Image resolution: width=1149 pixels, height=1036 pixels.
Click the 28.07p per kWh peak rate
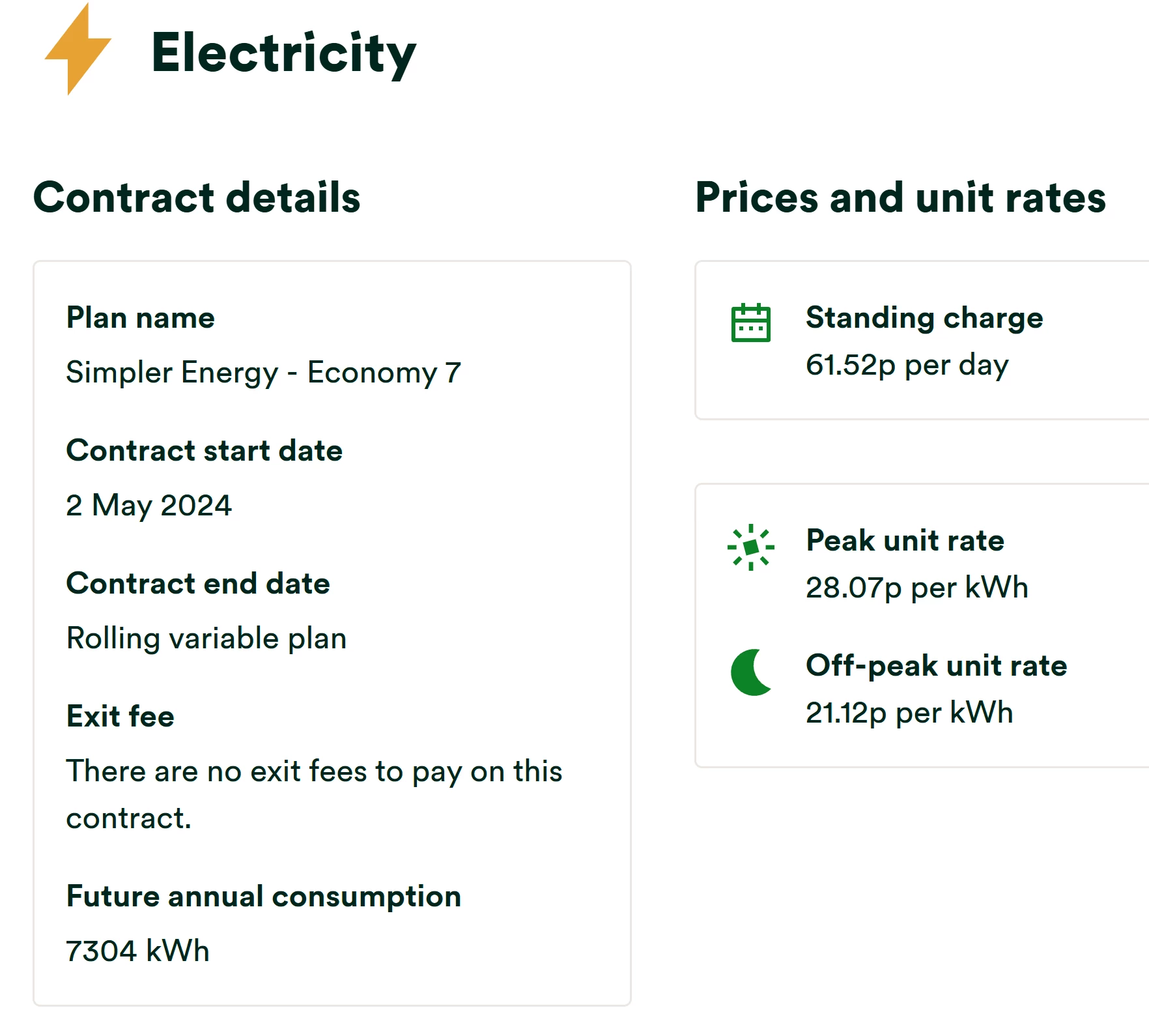[916, 588]
